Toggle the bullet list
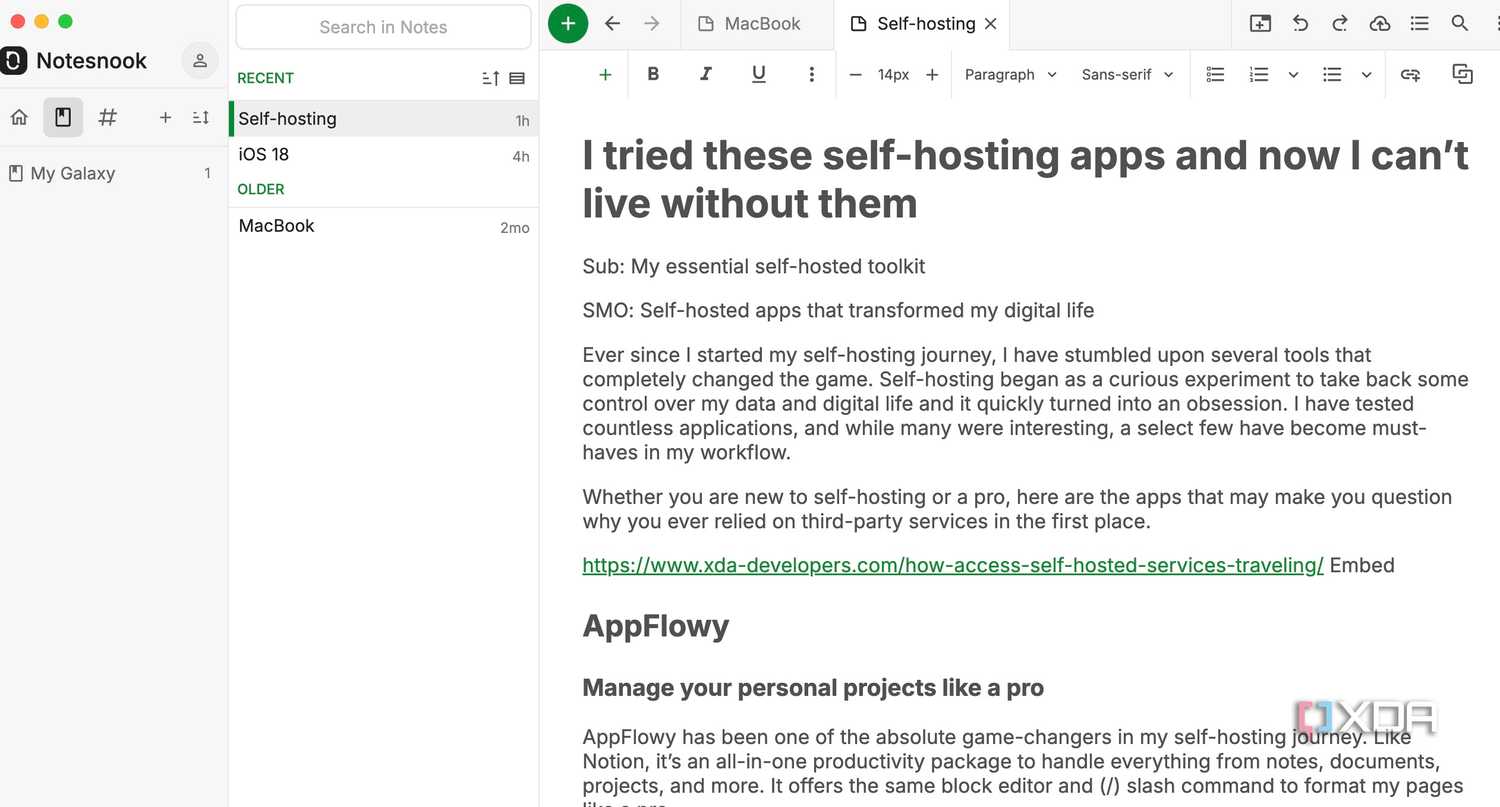The width and height of the screenshot is (1500, 807). tap(1332, 75)
